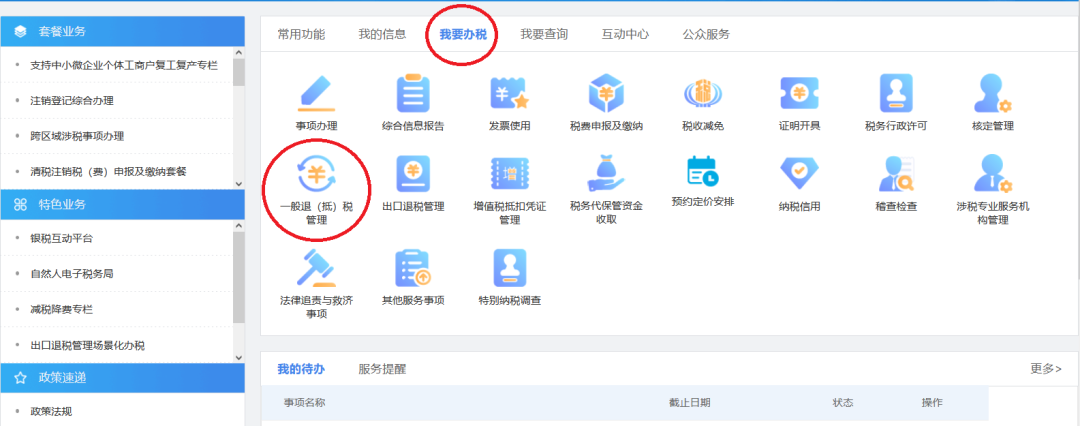
Task: Click the 更多> link
Action: (x=1046, y=369)
